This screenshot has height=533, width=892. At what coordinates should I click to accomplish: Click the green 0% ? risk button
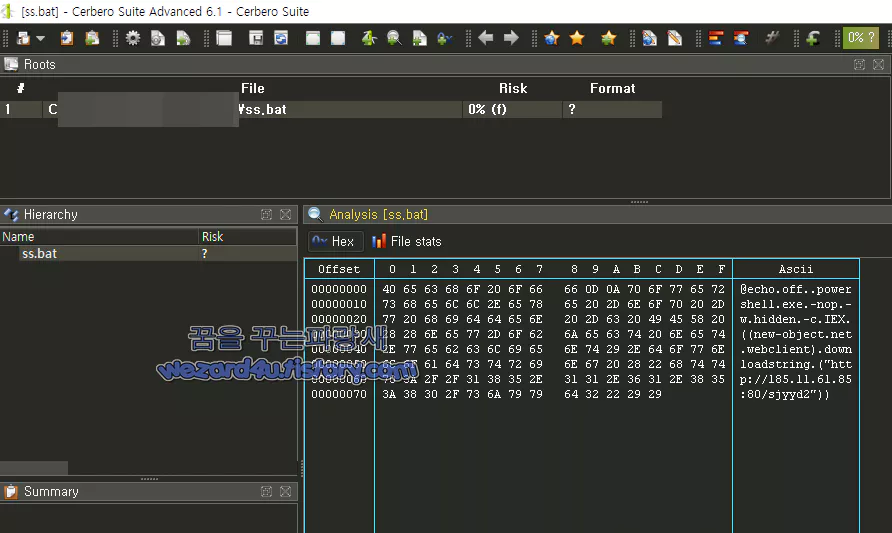pos(861,38)
